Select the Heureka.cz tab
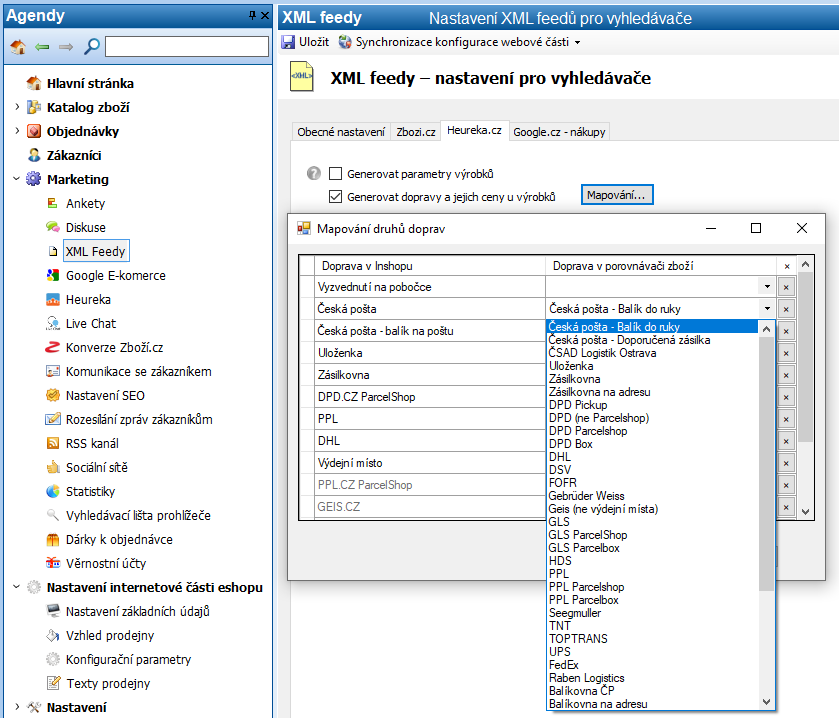839x718 pixels. pos(475,130)
